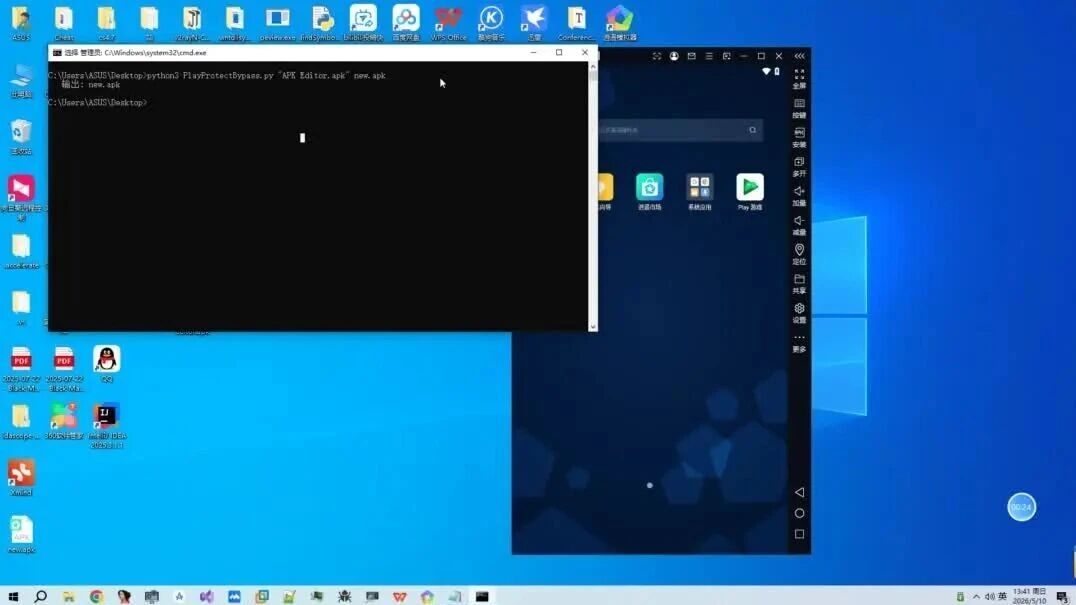
Task: Open the green app market icon in emulator
Action: click(x=649, y=191)
